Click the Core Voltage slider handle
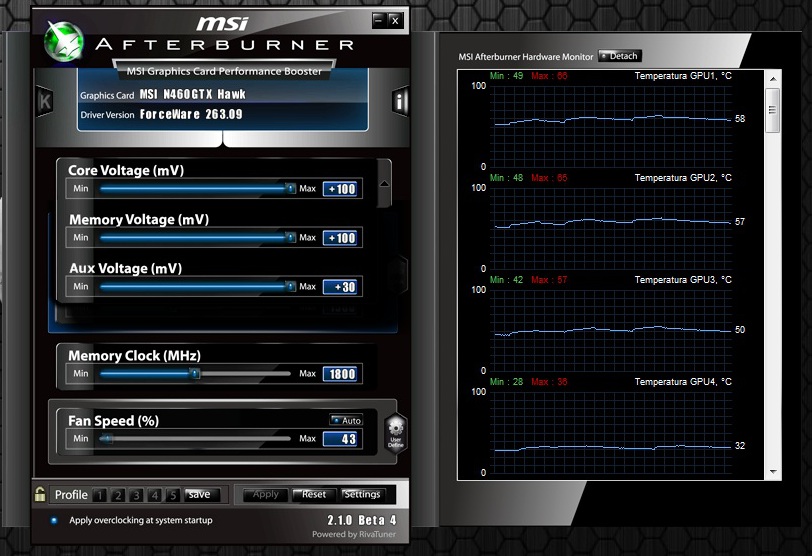The image size is (812, 556). (x=291, y=188)
